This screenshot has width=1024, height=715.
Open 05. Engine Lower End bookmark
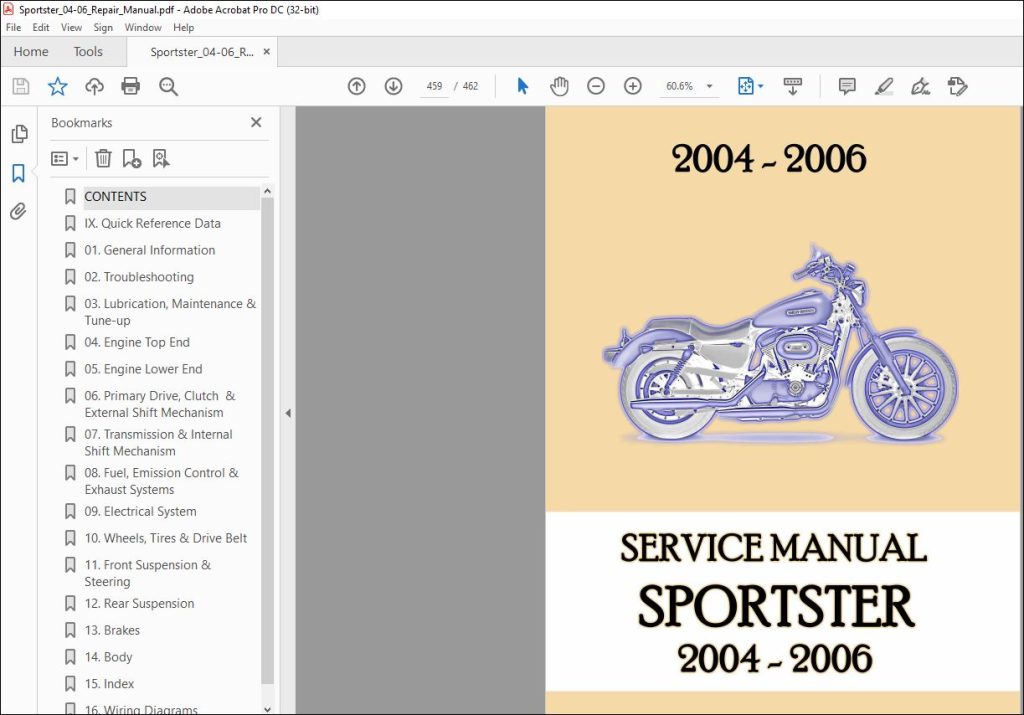point(143,369)
